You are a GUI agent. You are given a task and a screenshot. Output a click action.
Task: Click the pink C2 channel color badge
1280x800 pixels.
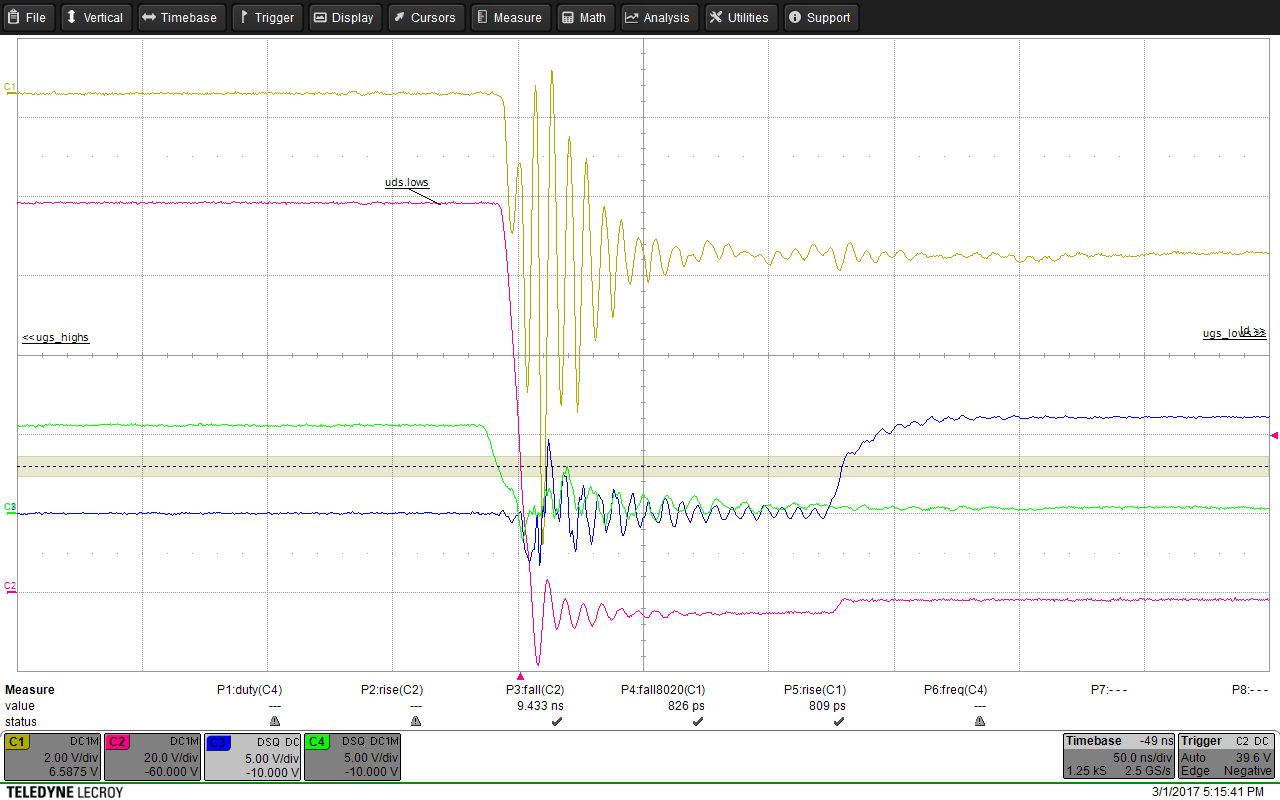pyautogui.click(x=117, y=742)
